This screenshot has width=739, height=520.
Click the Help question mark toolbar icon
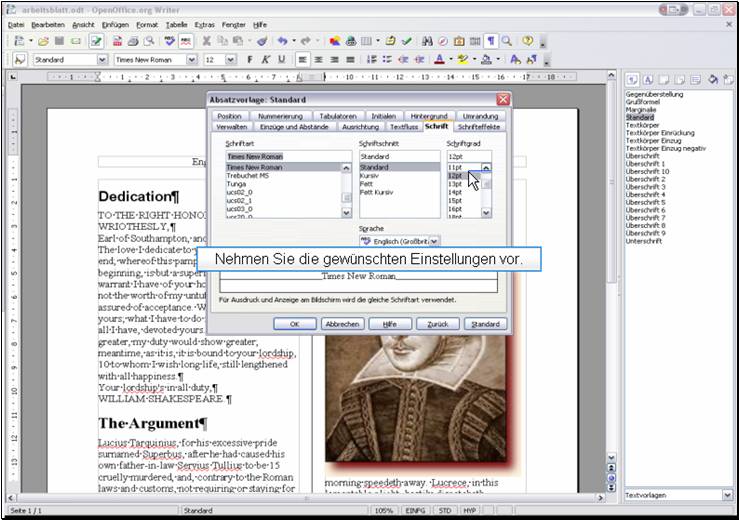pyautogui.click(x=527, y=41)
